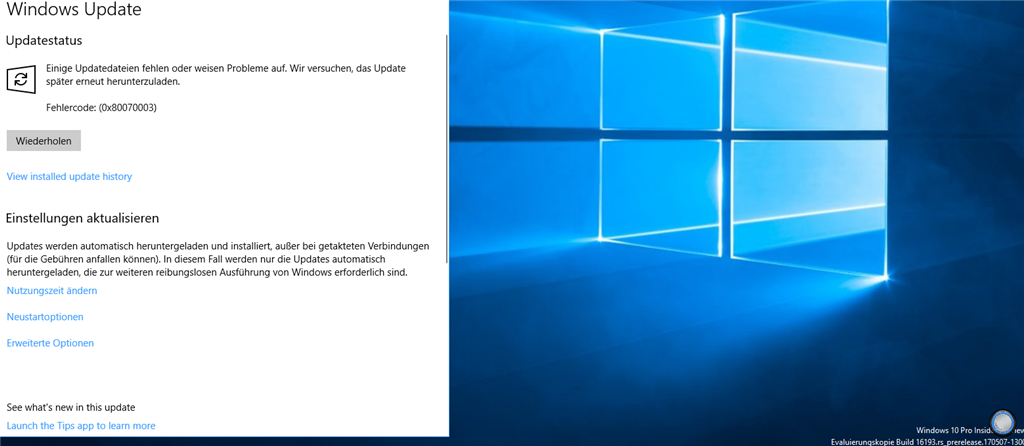Click the Evaluierungskopie Build 16193 watermark text
Image resolution: width=1024 pixels, height=446 pixels.
[x=927, y=441]
